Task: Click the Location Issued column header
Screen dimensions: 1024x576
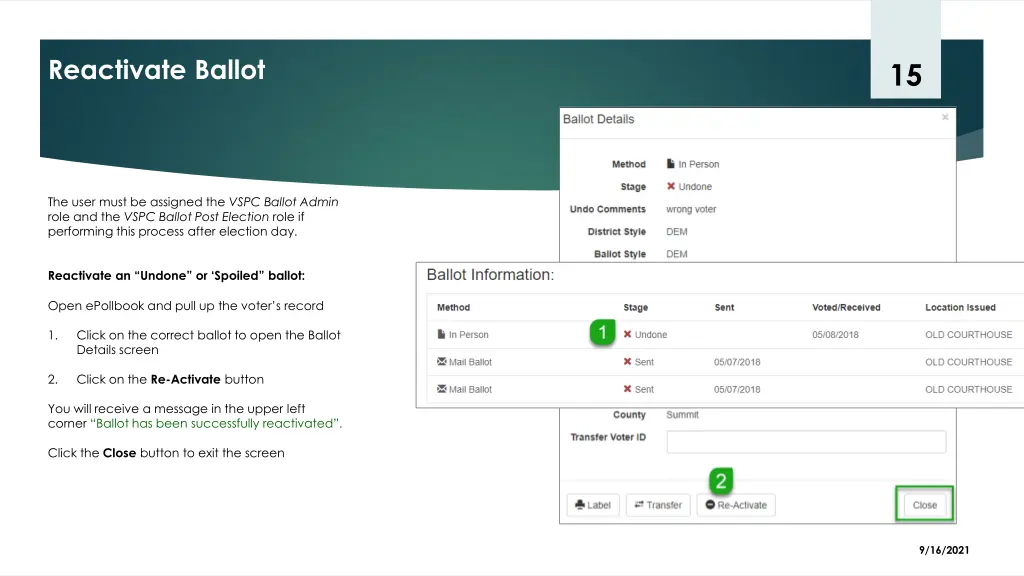Action: pos(960,308)
